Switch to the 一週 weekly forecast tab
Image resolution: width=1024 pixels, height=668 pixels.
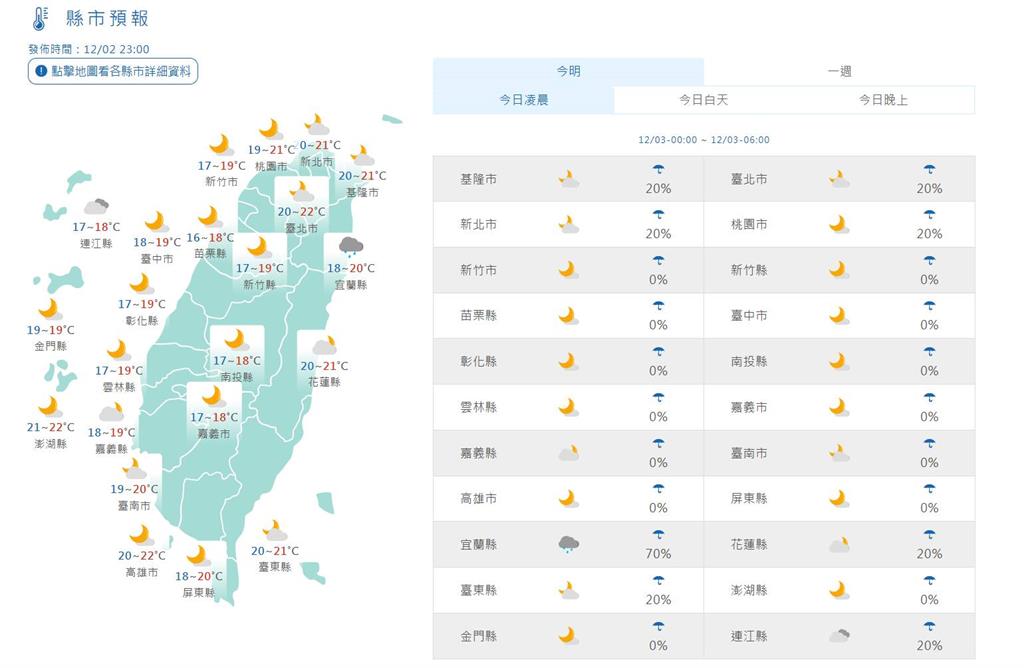[x=839, y=71]
